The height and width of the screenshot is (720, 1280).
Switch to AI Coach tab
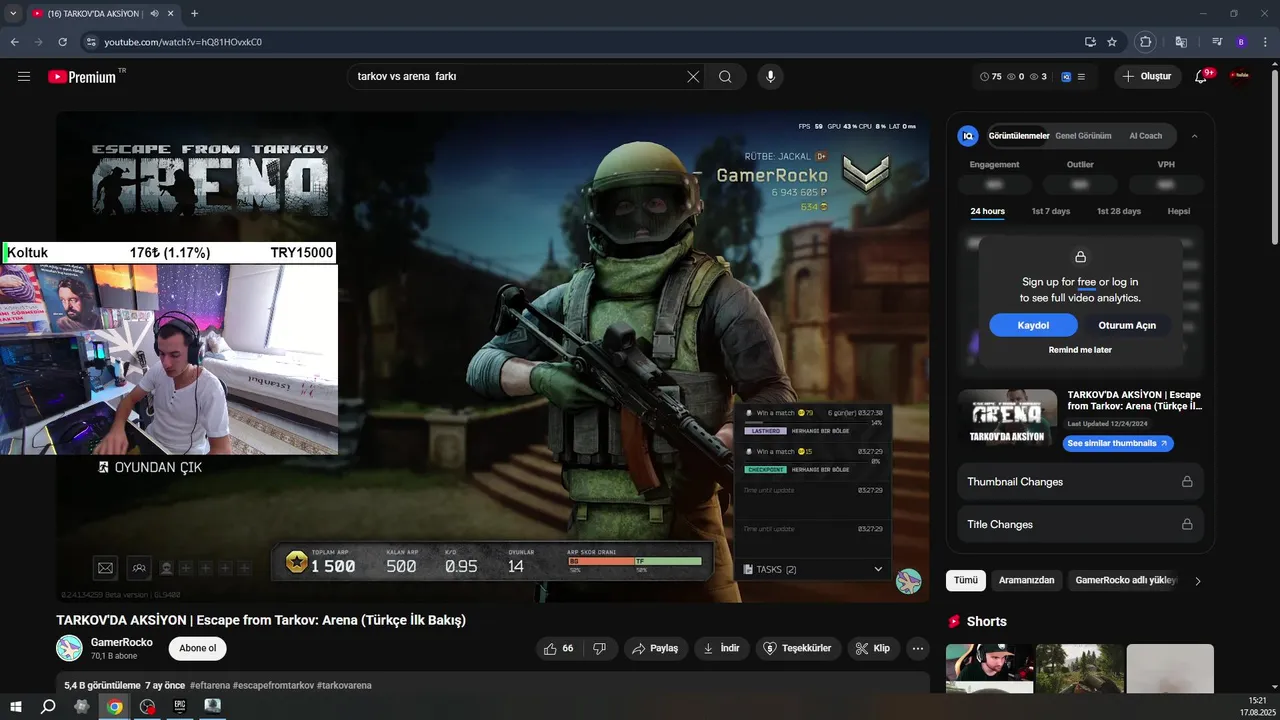pyautogui.click(x=1146, y=136)
